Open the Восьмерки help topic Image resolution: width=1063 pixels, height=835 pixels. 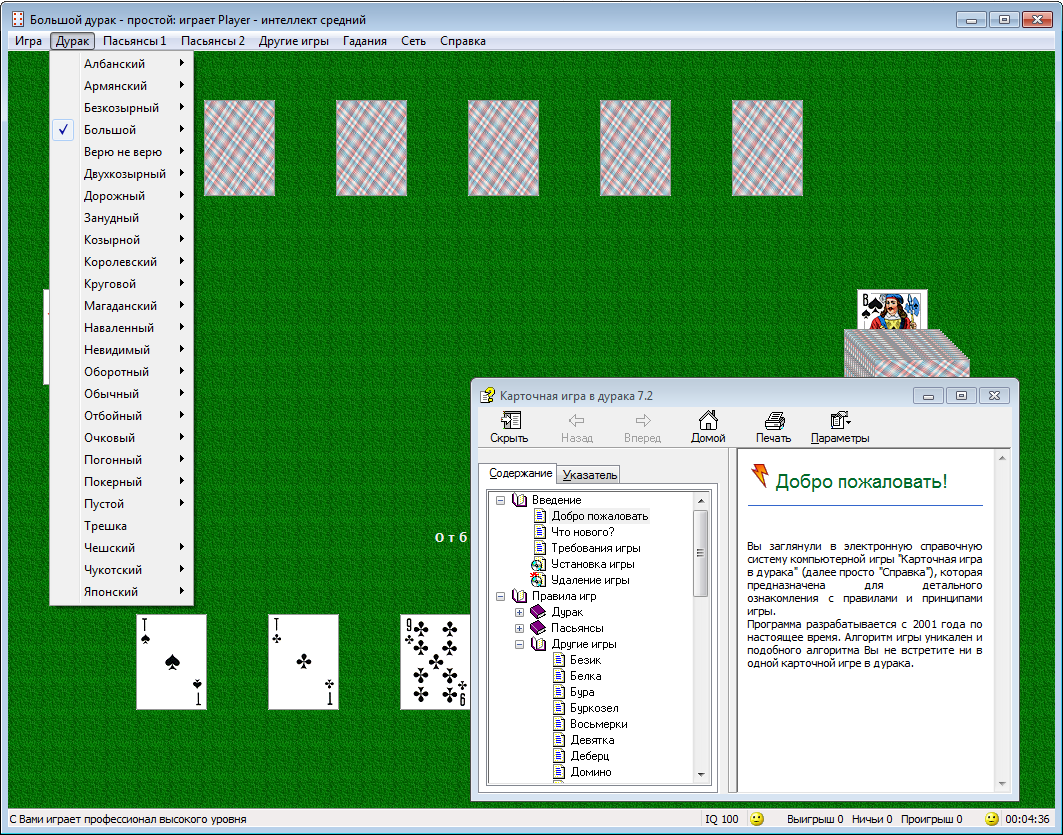pyautogui.click(x=598, y=724)
